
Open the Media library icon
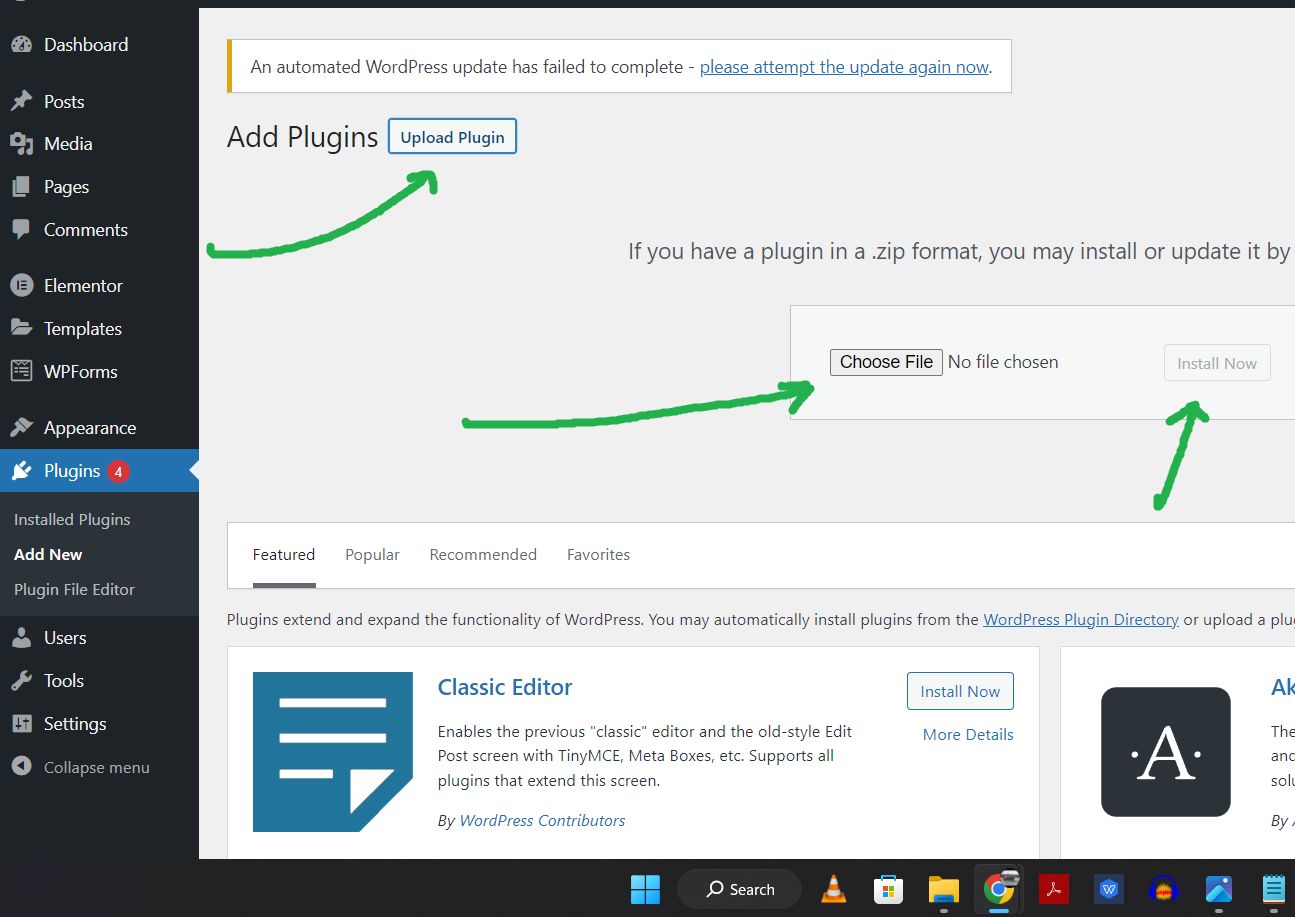21,144
